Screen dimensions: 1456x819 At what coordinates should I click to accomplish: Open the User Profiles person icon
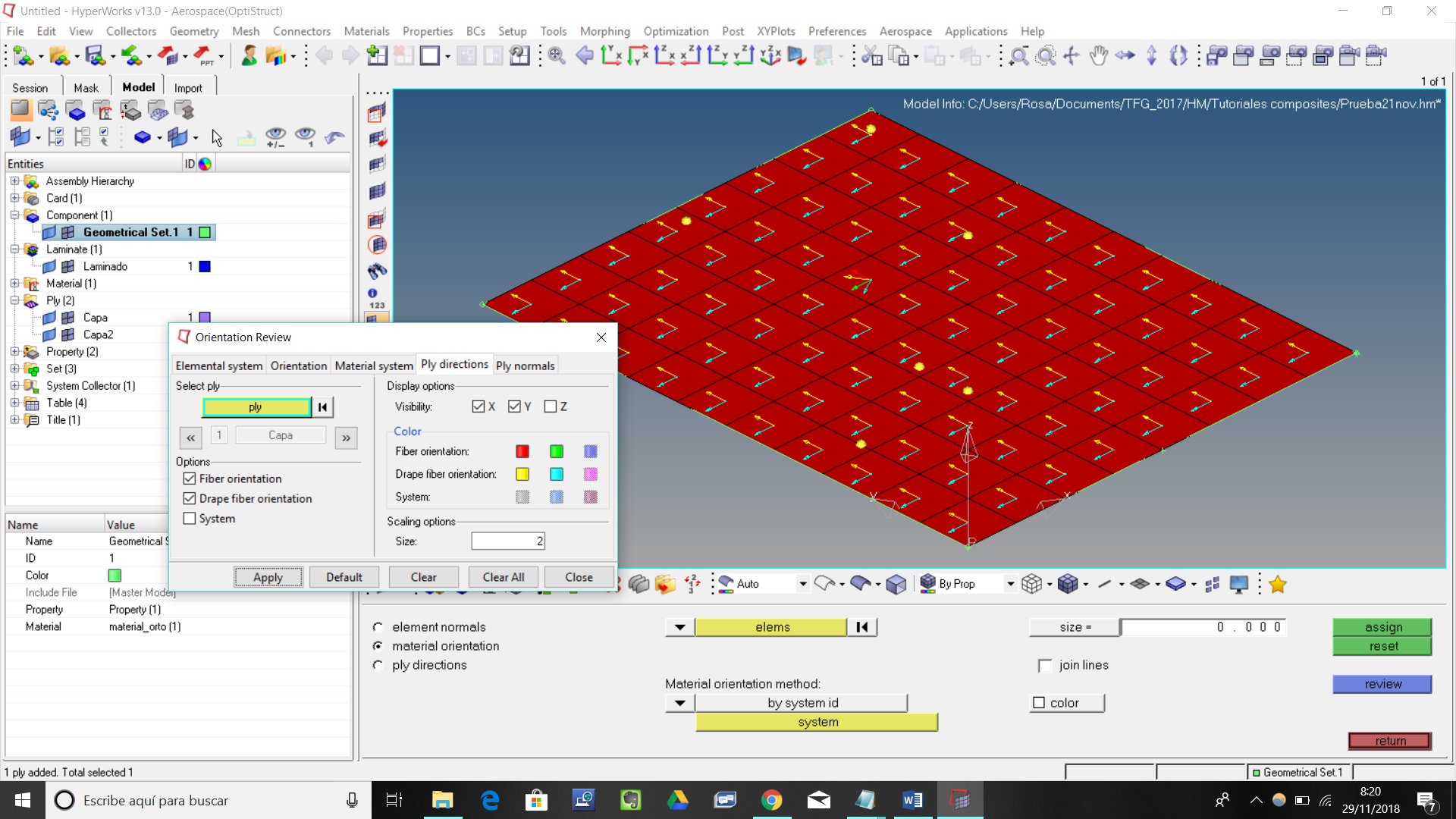click(249, 55)
